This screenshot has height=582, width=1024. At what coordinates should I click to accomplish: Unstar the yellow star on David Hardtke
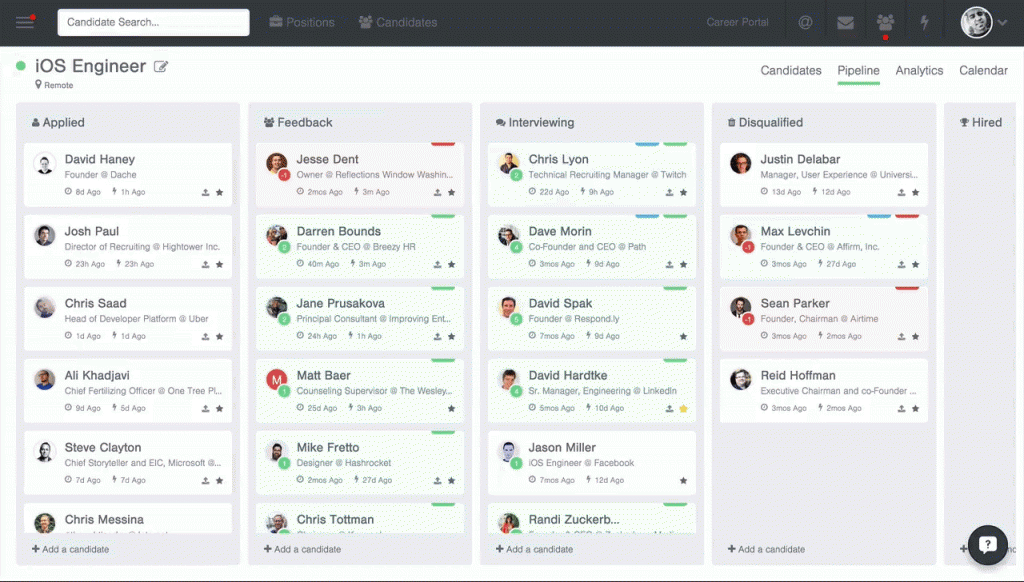pos(683,408)
